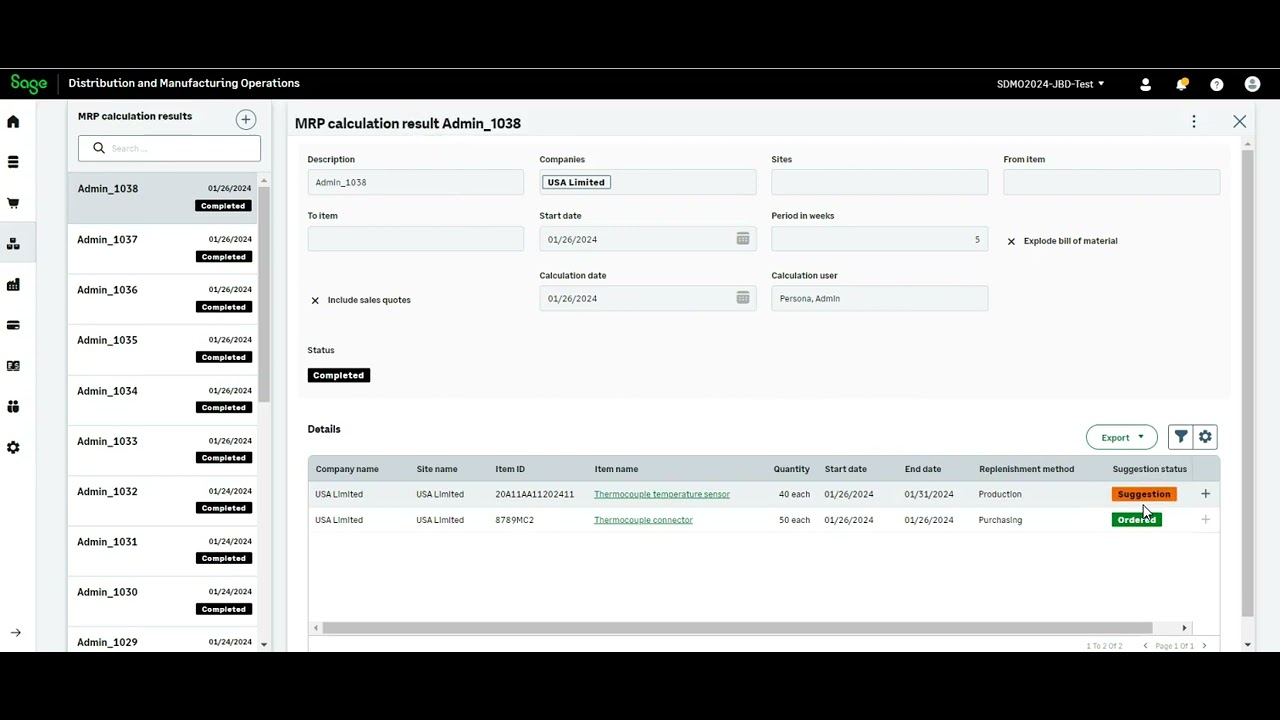Click the USA Limited company tag
The width and height of the screenshot is (1280, 720).
coord(576,182)
